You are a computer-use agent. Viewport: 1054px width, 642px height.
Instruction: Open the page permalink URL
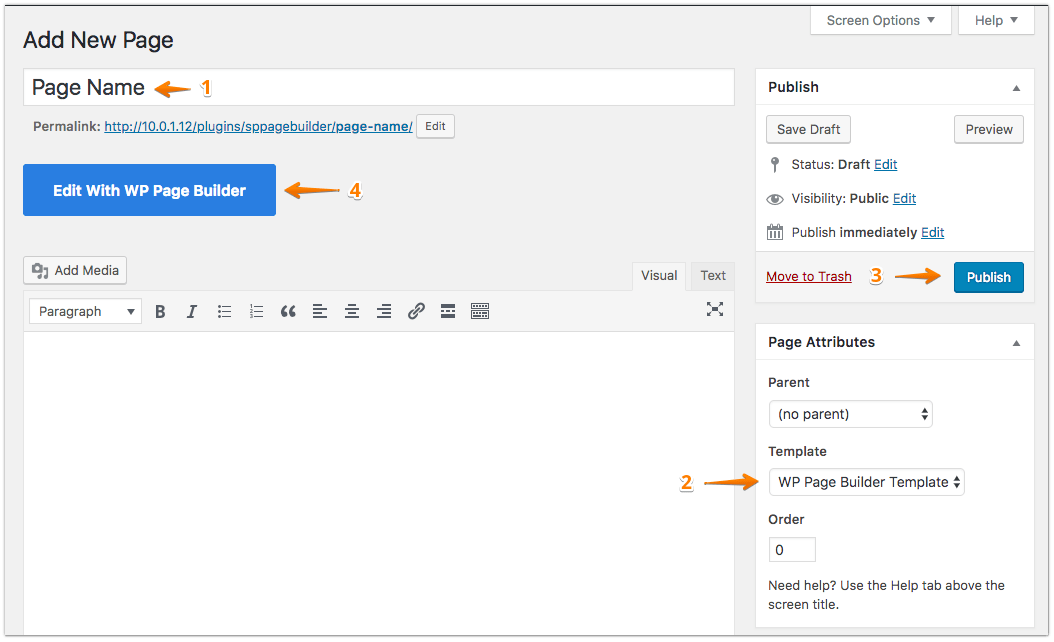[x=258, y=126]
